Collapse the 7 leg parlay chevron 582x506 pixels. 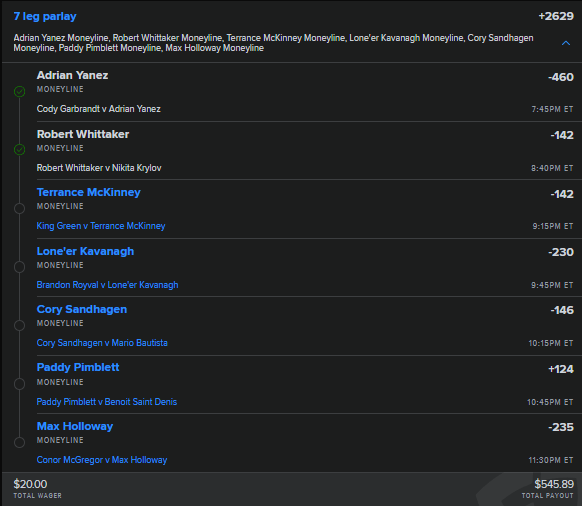(566, 43)
